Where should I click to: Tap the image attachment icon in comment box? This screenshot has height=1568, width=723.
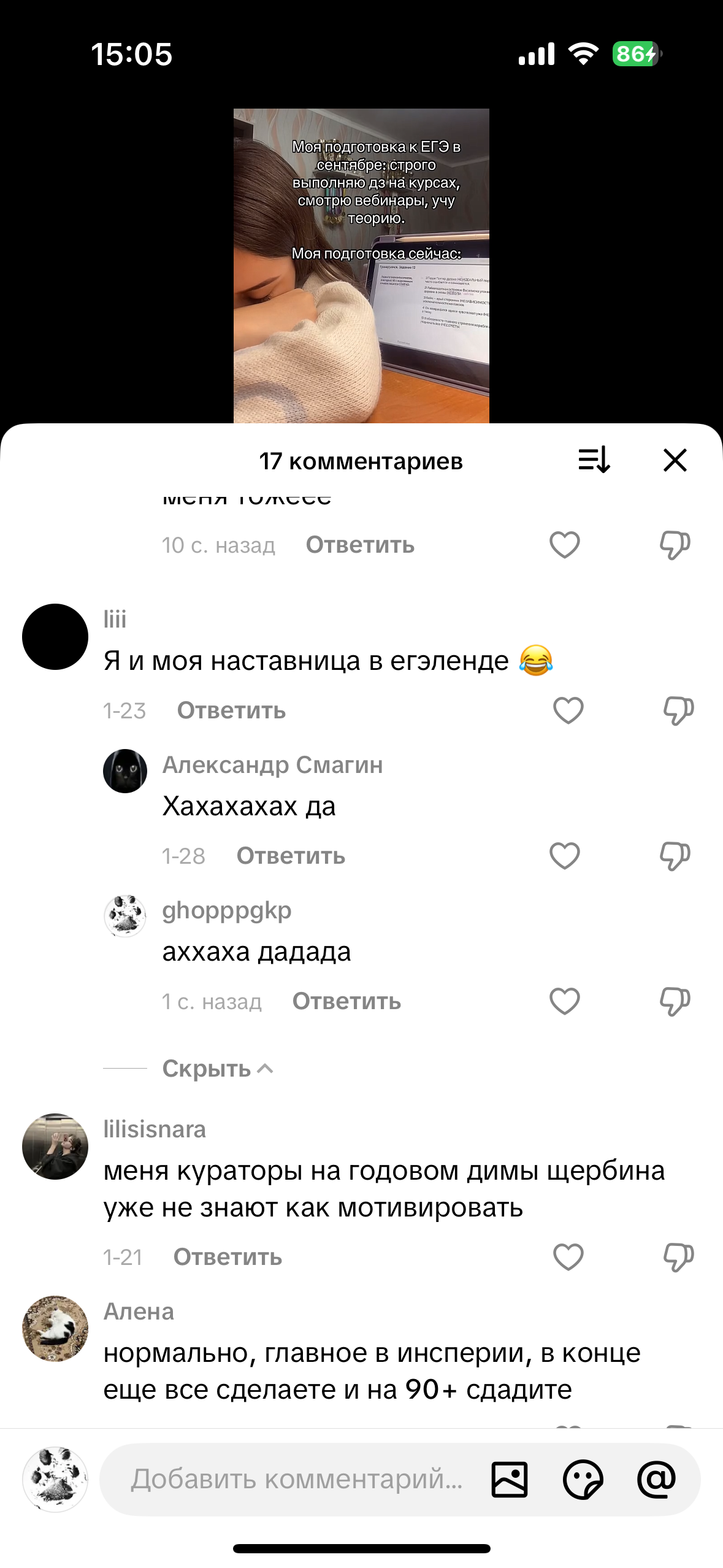(x=509, y=1480)
